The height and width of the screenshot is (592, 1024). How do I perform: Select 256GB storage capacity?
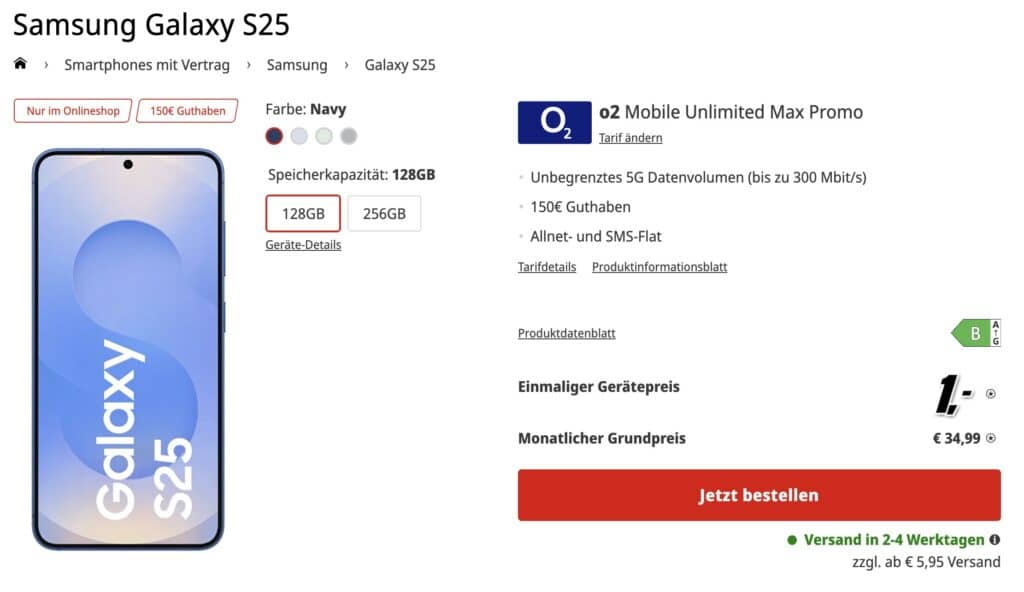point(385,213)
